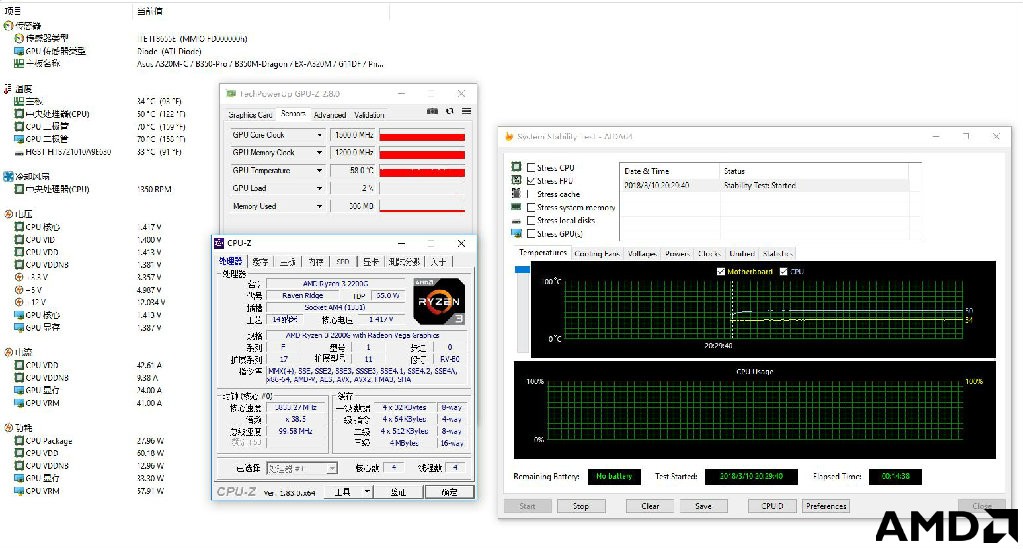The height and width of the screenshot is (549, 1023).
Task: Click the CPU VRM current row icon
Action: [x=19, y=403]
